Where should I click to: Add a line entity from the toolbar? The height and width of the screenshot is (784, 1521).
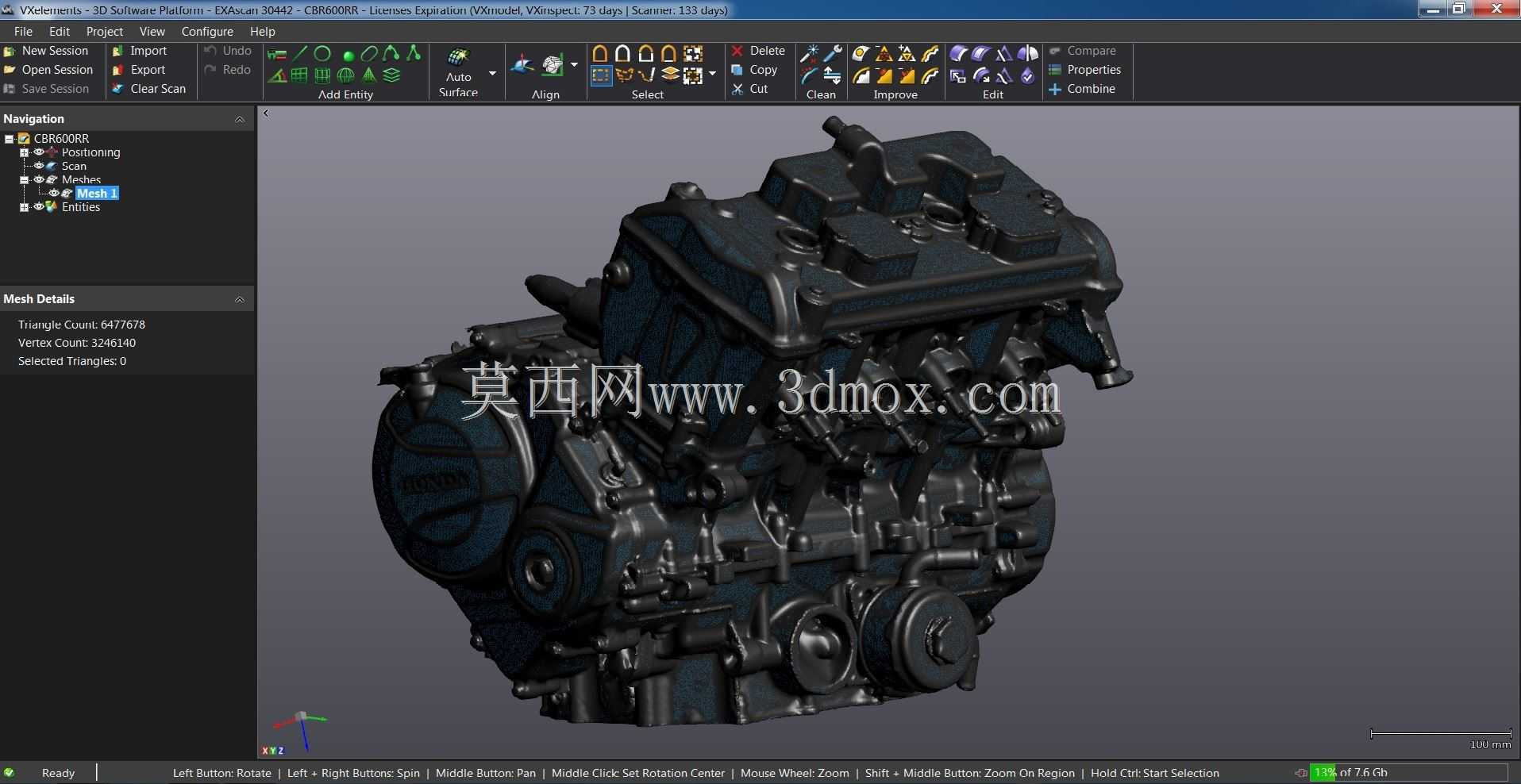pos(300,54)
